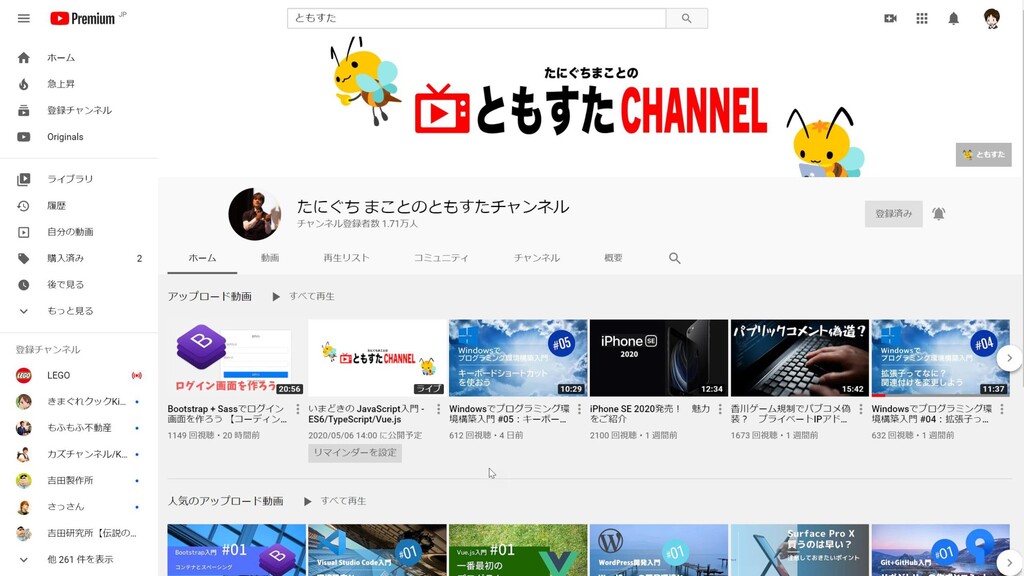This screenshot has height=576, width=1024.
Task: Open options menu for Bootstrap + Sass video
Action: tap(298, 409)
